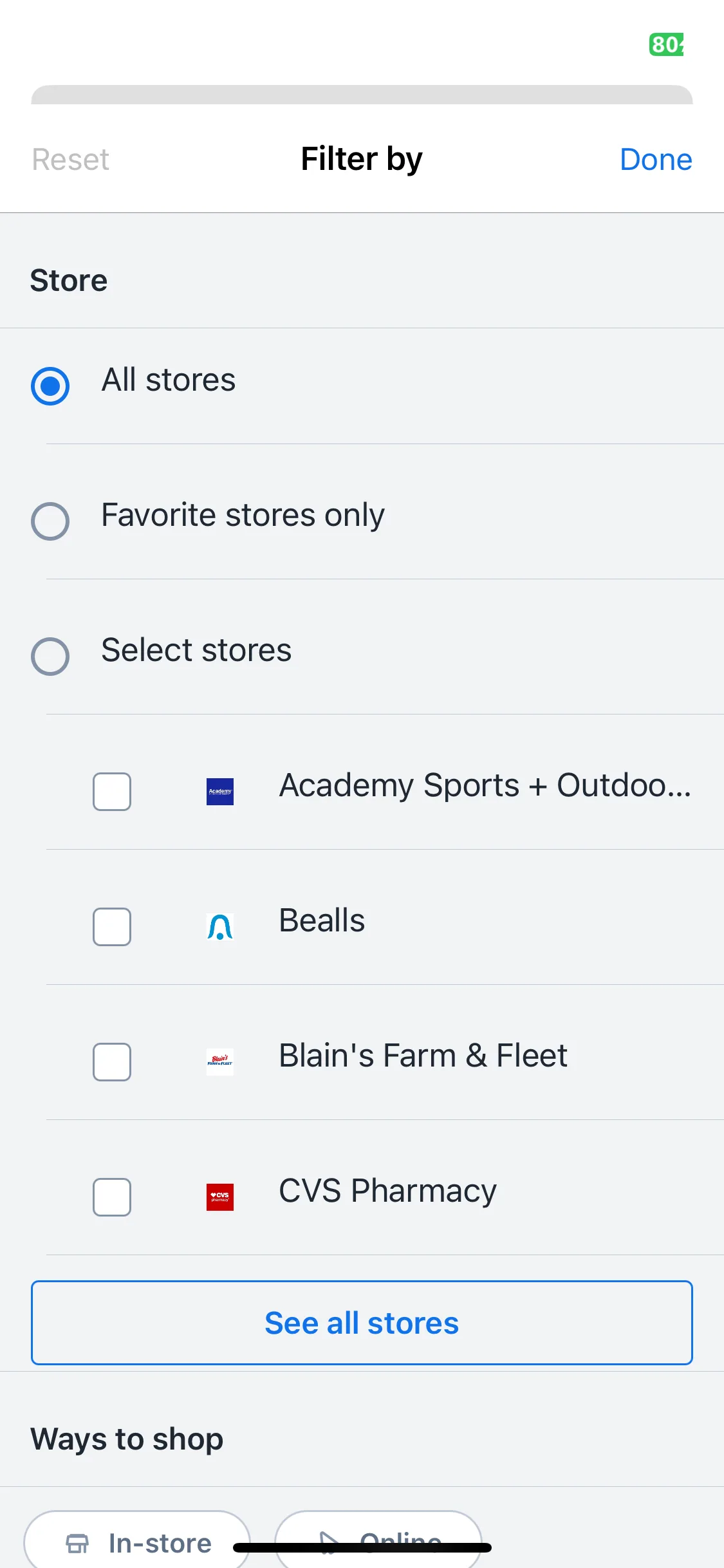Select Favorite stores only option
This screenshot has height=1568, width=724.
pyautogui.click(x=50, y=521)
